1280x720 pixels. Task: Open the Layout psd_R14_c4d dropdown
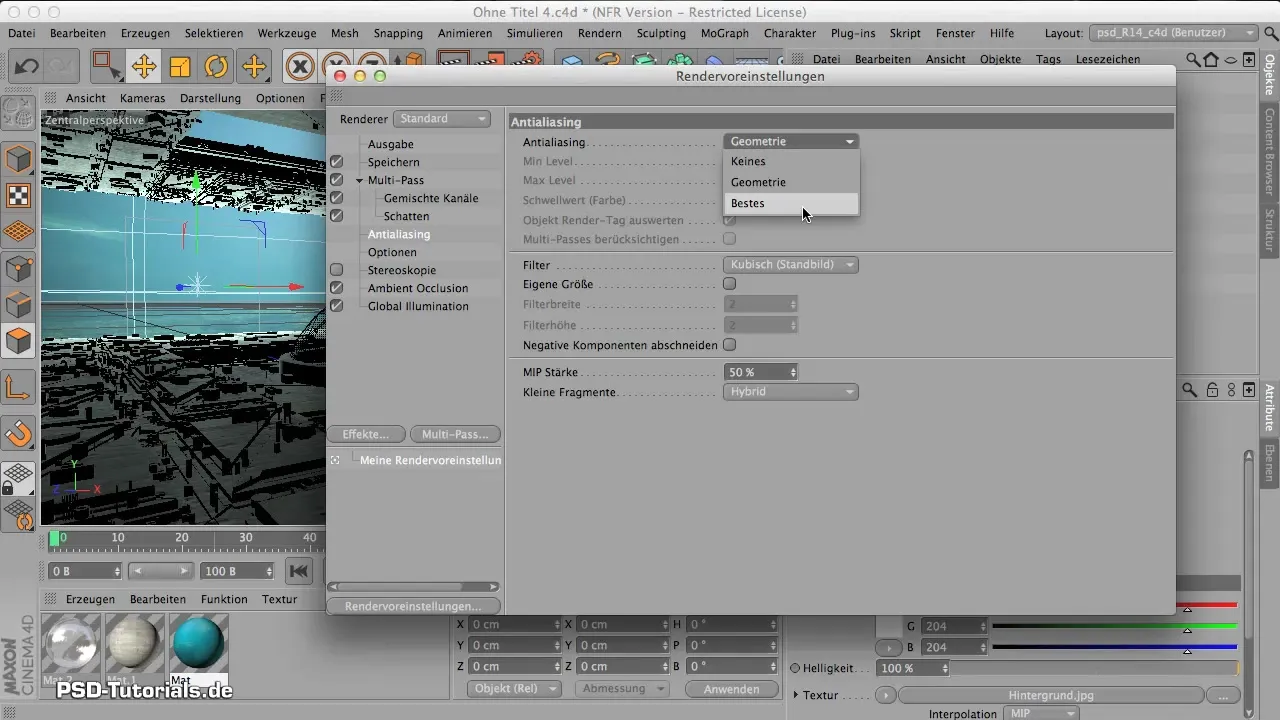point(1174,33)
